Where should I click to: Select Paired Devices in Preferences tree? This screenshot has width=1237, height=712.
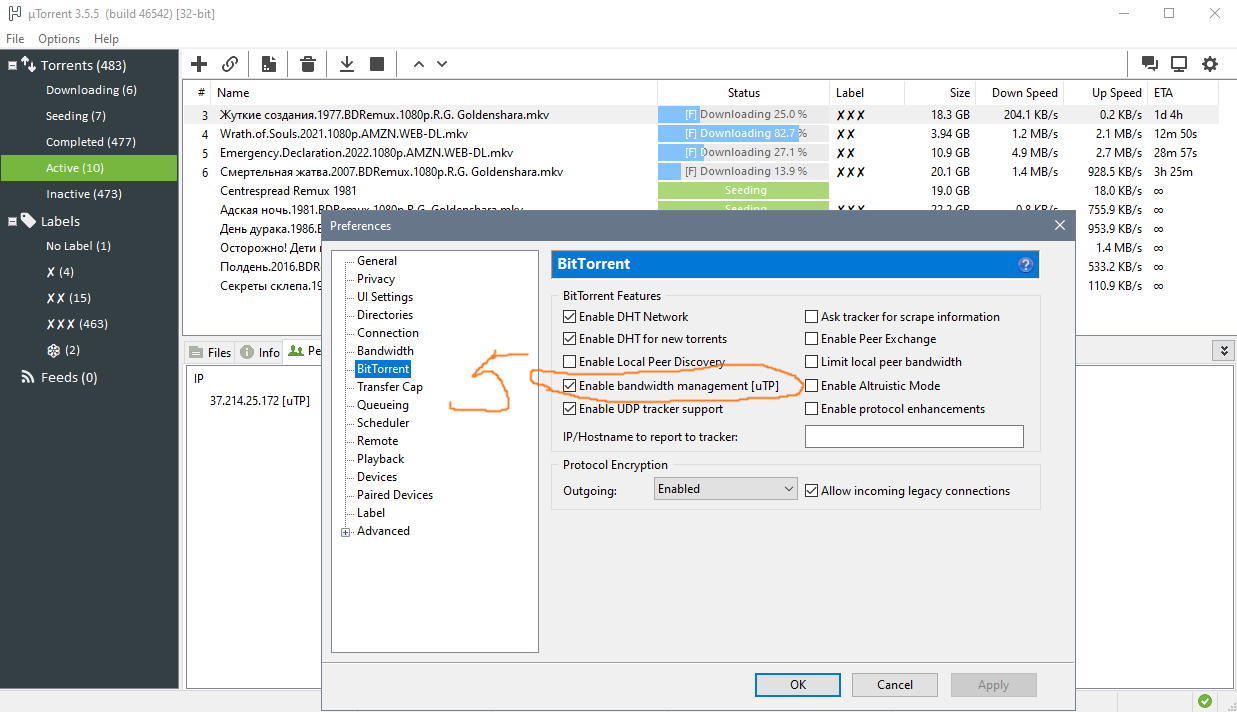click(x=395, y=495)
